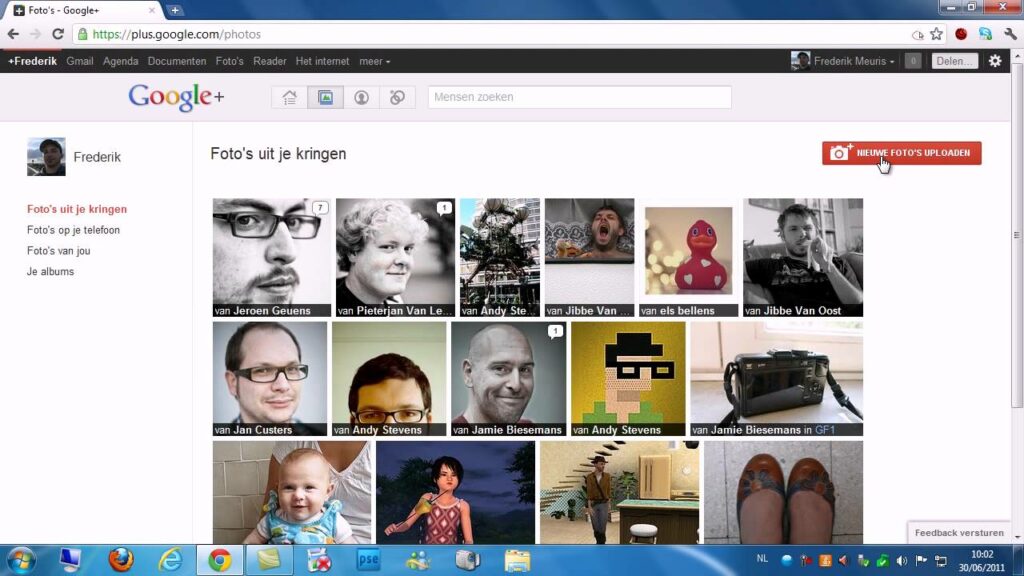Open the Chrome wrench menu

(1010, 34)
